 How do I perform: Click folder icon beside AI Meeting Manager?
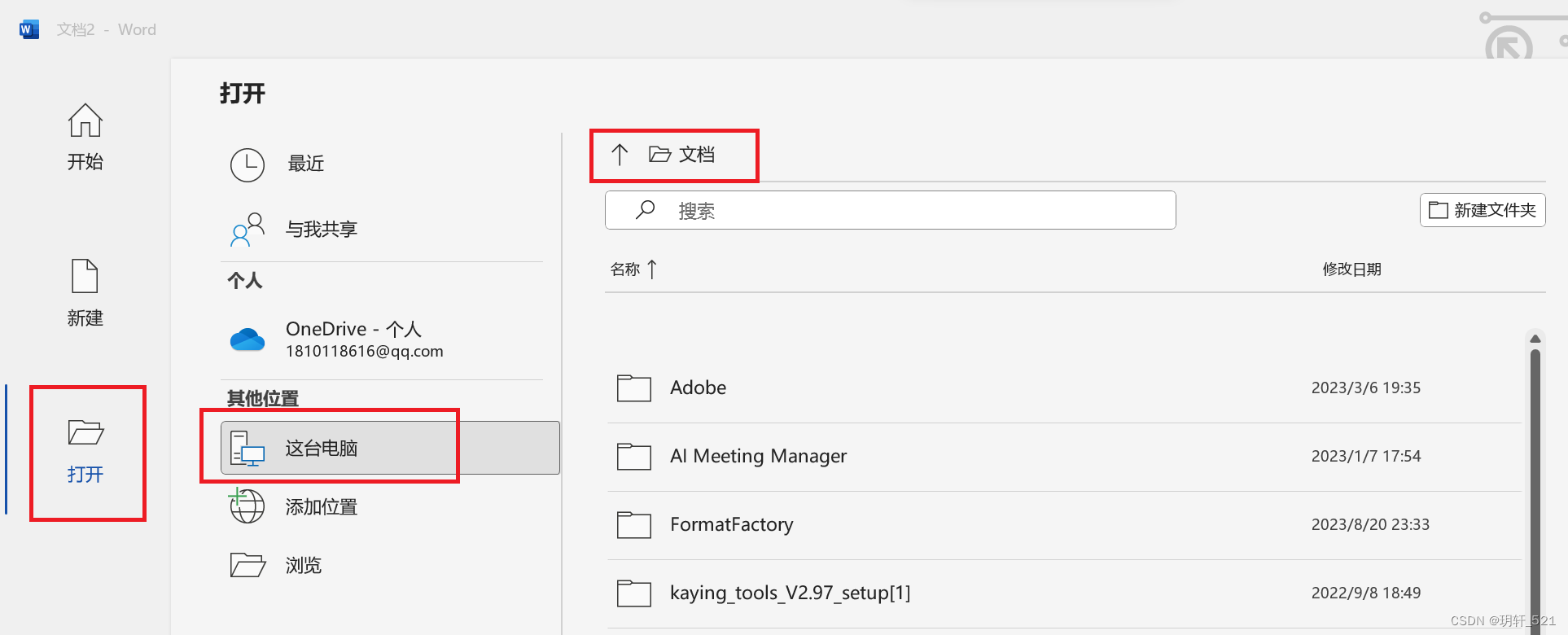(634, 457)
